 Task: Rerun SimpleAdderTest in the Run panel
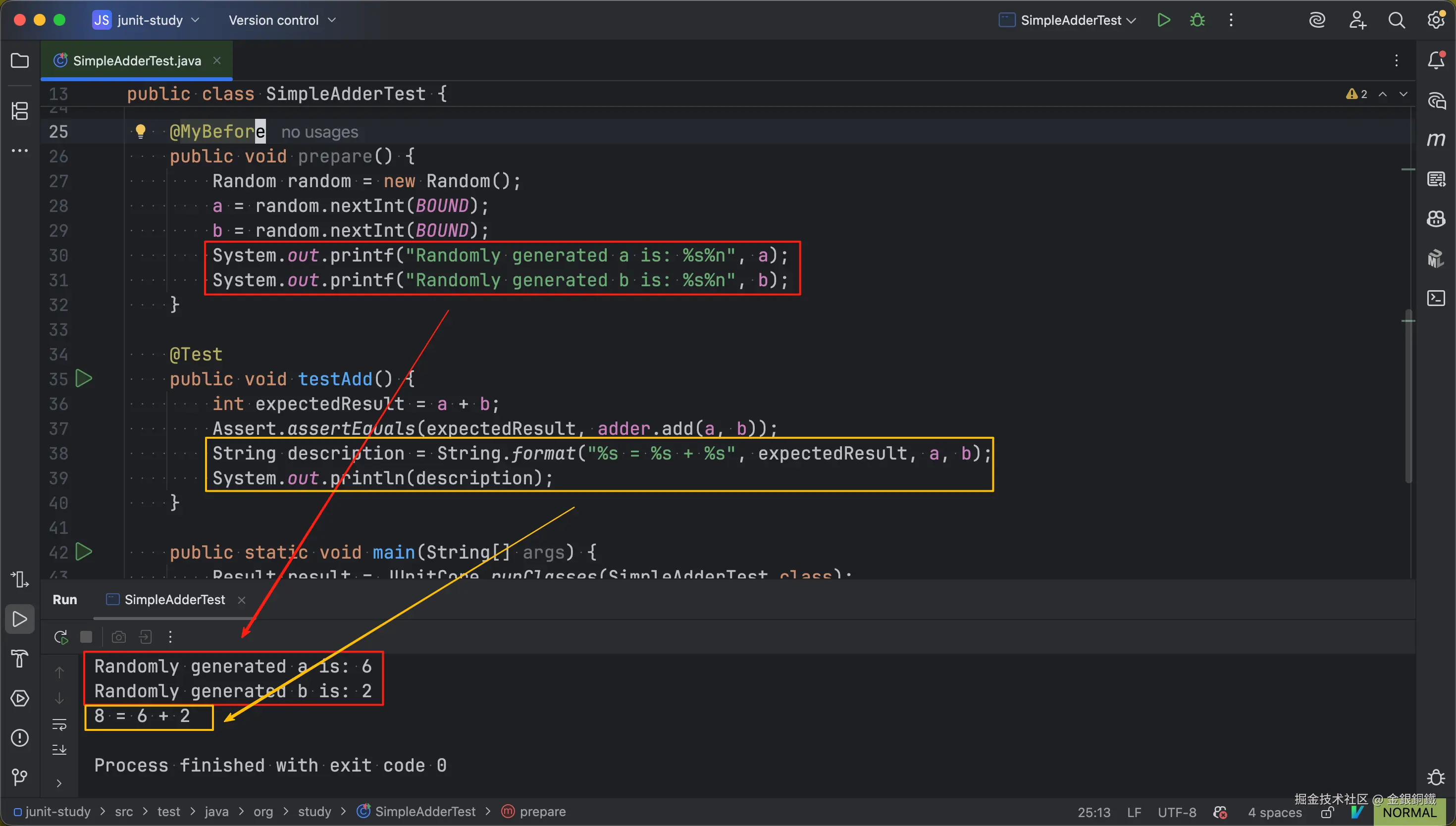pos(61,636)
